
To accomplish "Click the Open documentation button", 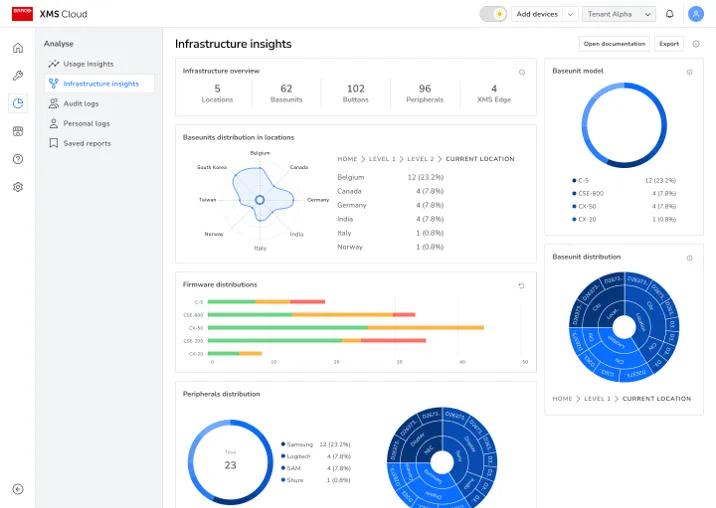I will (x=614, y=44).
